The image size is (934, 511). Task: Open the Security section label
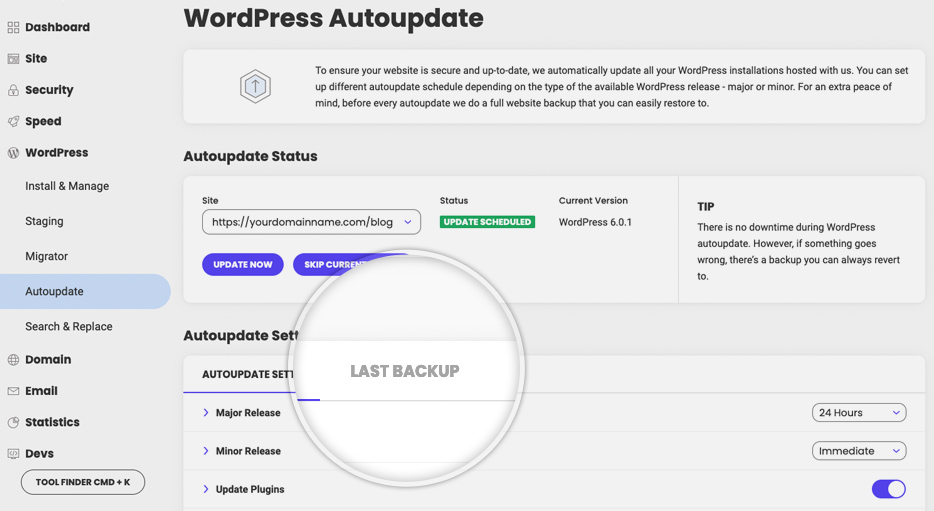point(49,90)
